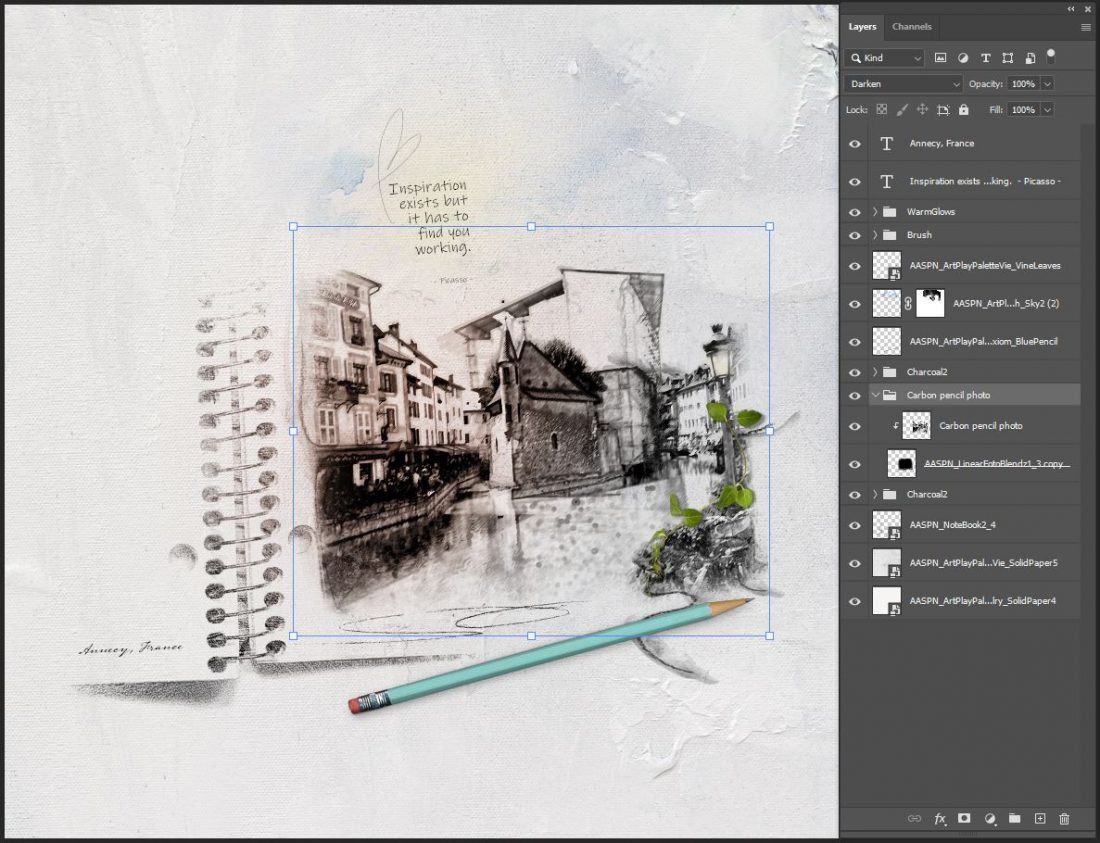This screenshot has width=1100, height=843.
Task: Add a layer style with fx icon
Action: tap(939, 818)
